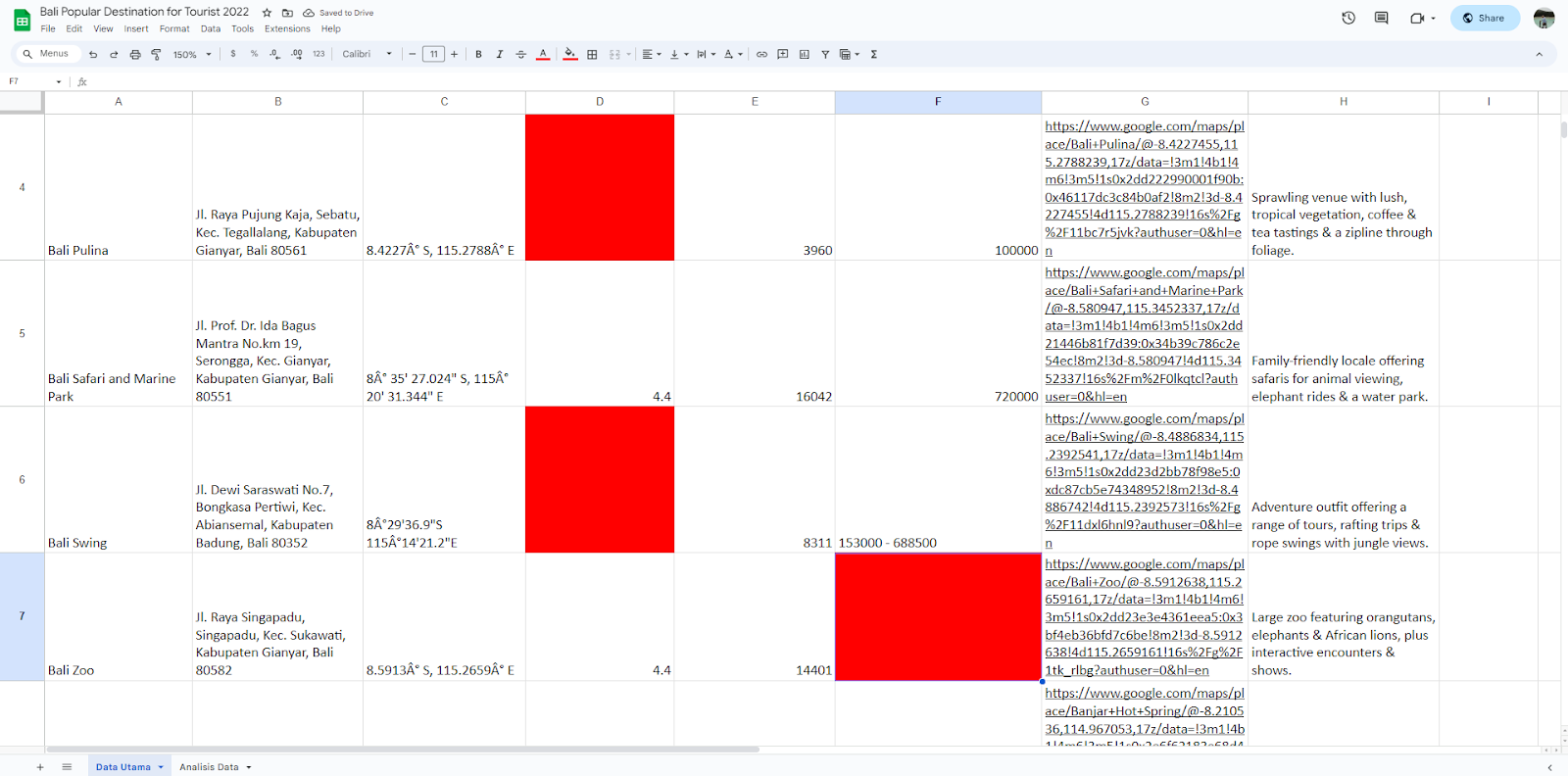
Task: Toggle italic formatting
Action: [x=500, y=54]
